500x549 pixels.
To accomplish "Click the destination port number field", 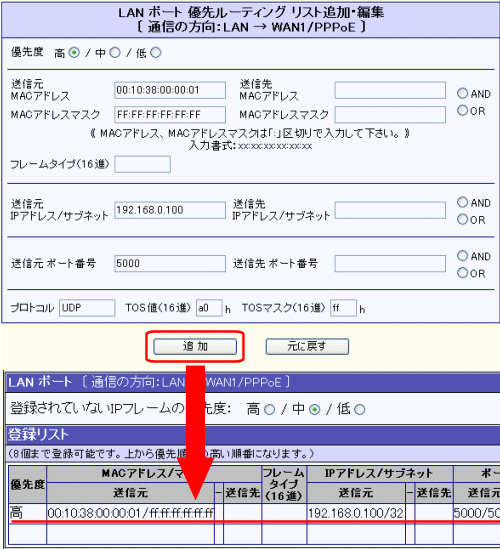I will pos(390,263).
